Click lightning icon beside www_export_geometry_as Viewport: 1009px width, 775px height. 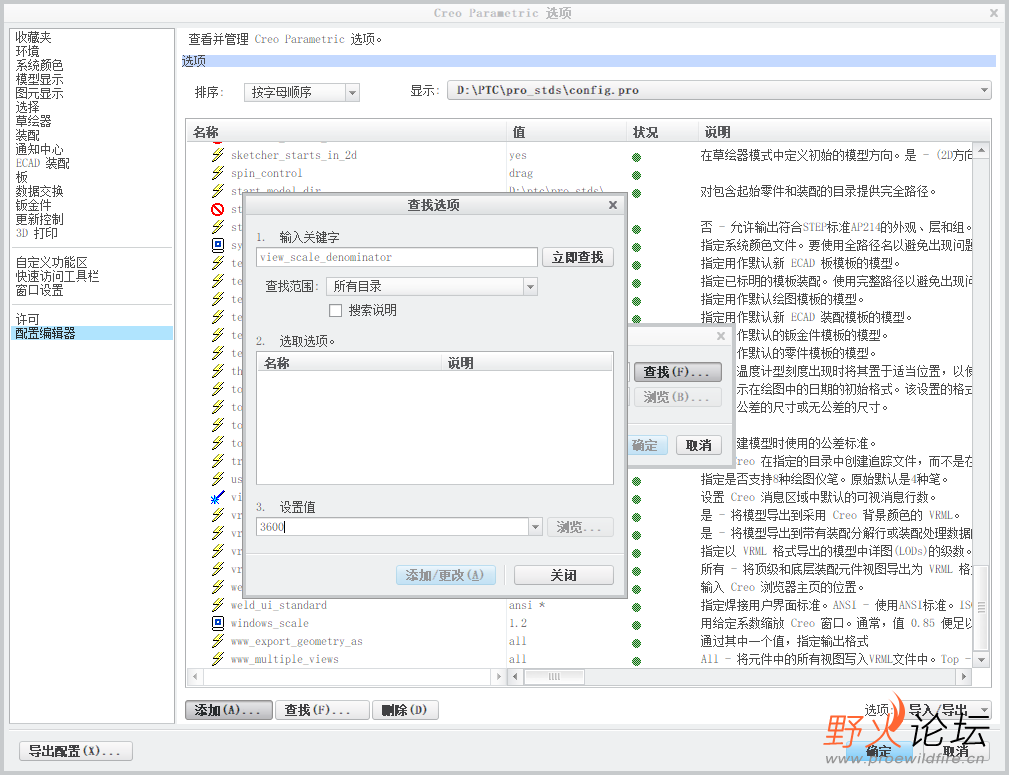(218, 641)
